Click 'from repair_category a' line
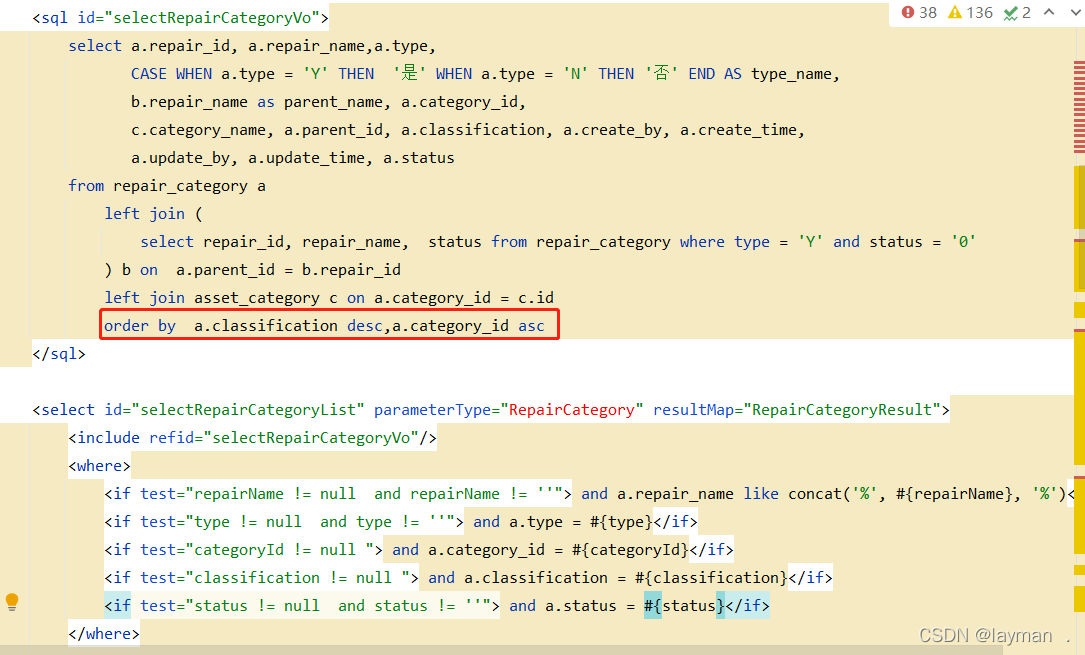 pyautogui.click(x=167, y=186)
